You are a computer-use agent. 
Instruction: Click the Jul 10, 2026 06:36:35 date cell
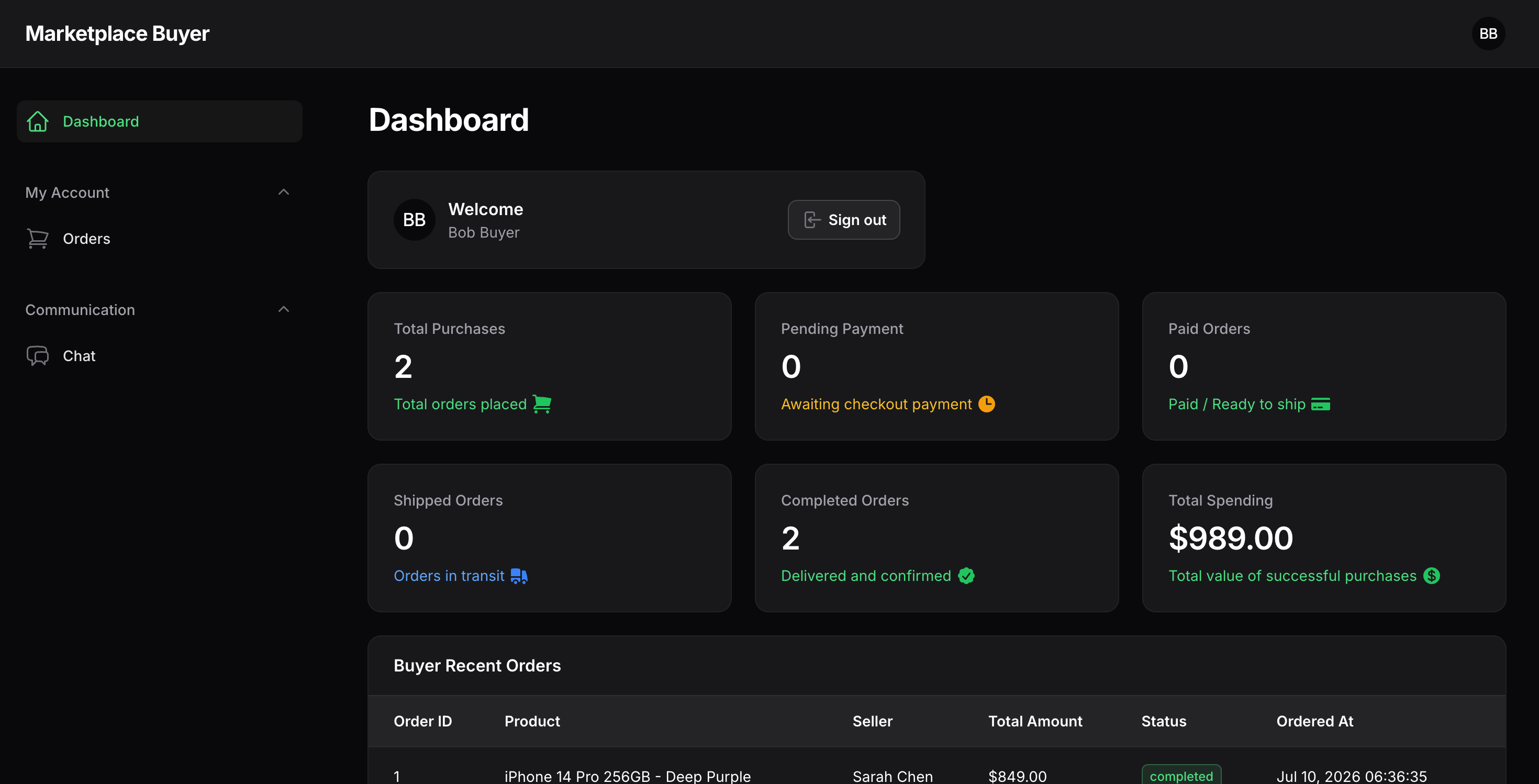(x=1352, y=776)
